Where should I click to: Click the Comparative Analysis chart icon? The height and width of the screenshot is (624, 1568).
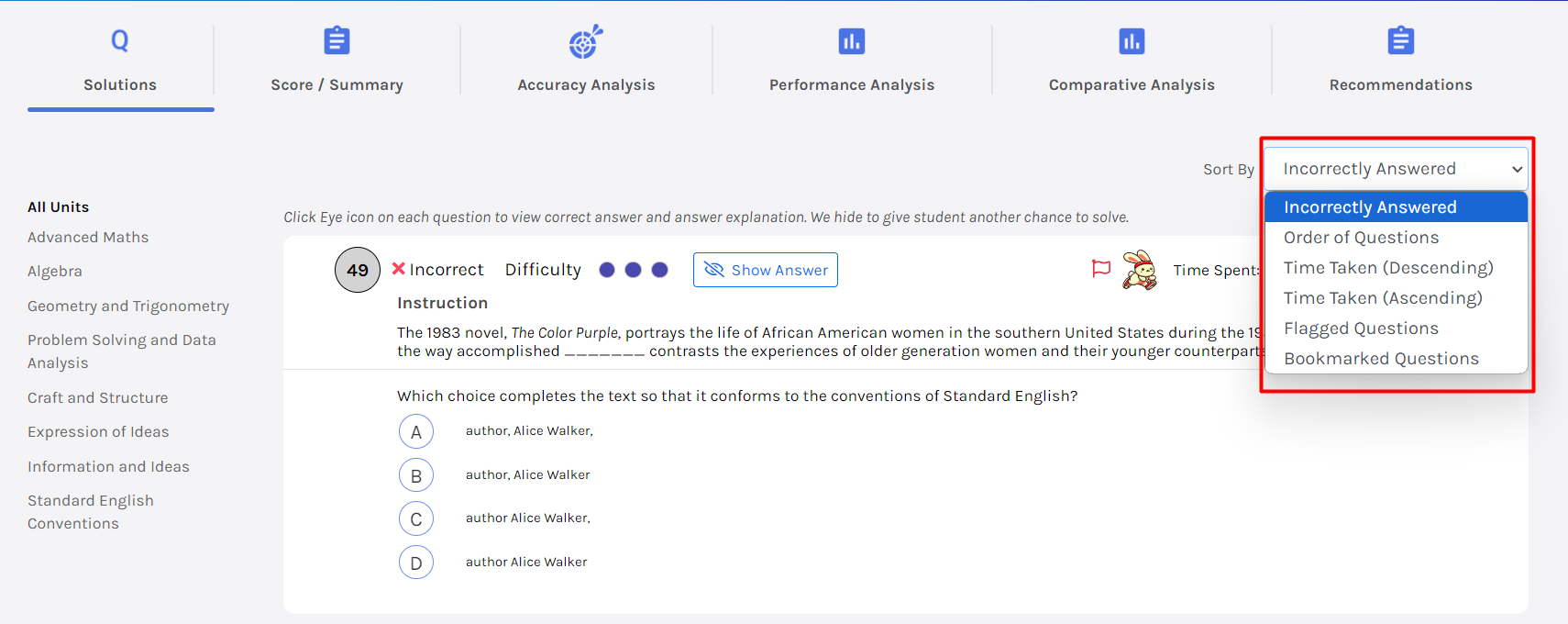1132,41
